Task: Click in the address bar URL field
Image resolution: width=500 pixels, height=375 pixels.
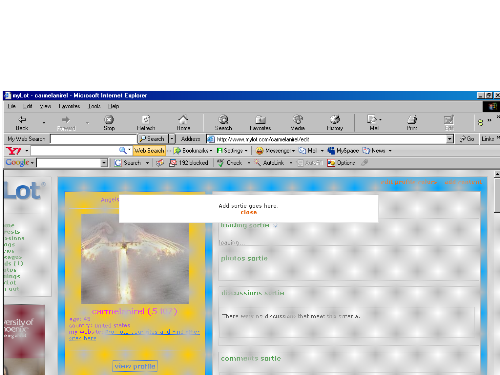Action: click(330, 139)
